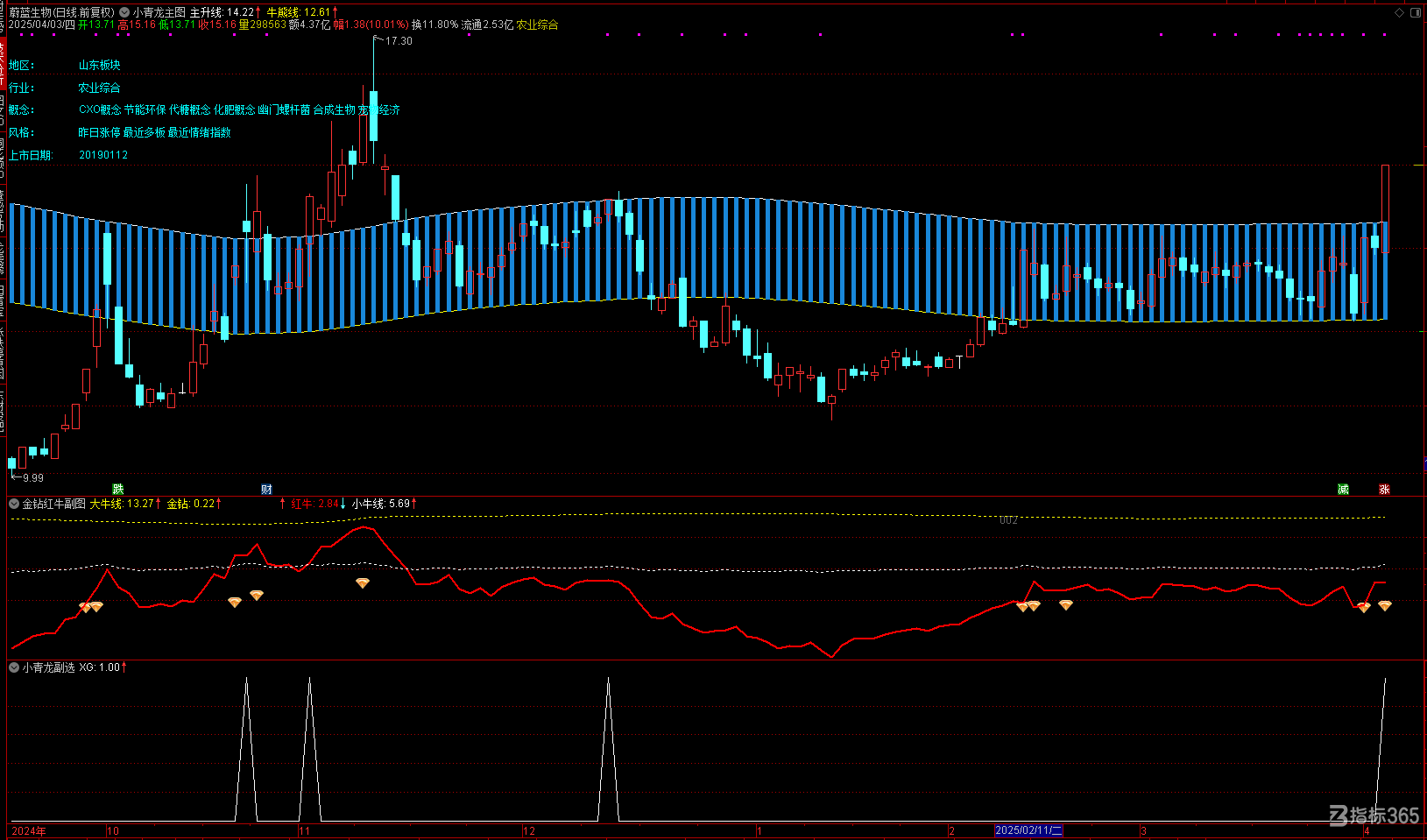Click the 小青龙主图 main chart title
The height and width of the screenshot is (840, 1427).
(x=159, y=12)
